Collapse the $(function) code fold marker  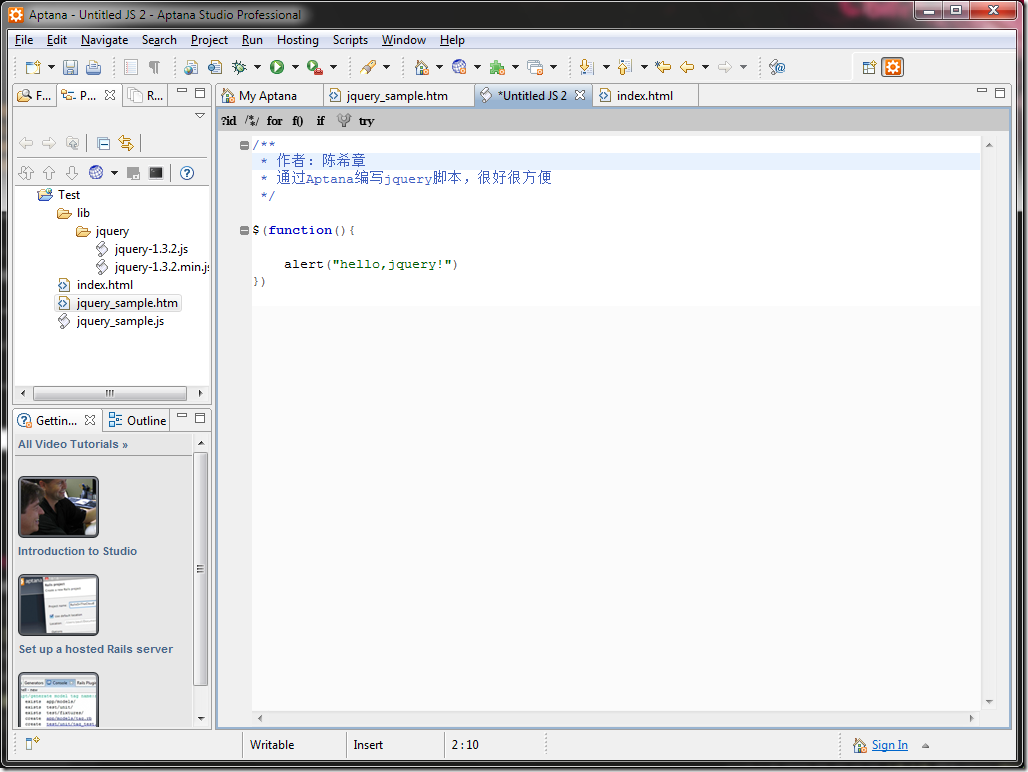tap(244, 230)
